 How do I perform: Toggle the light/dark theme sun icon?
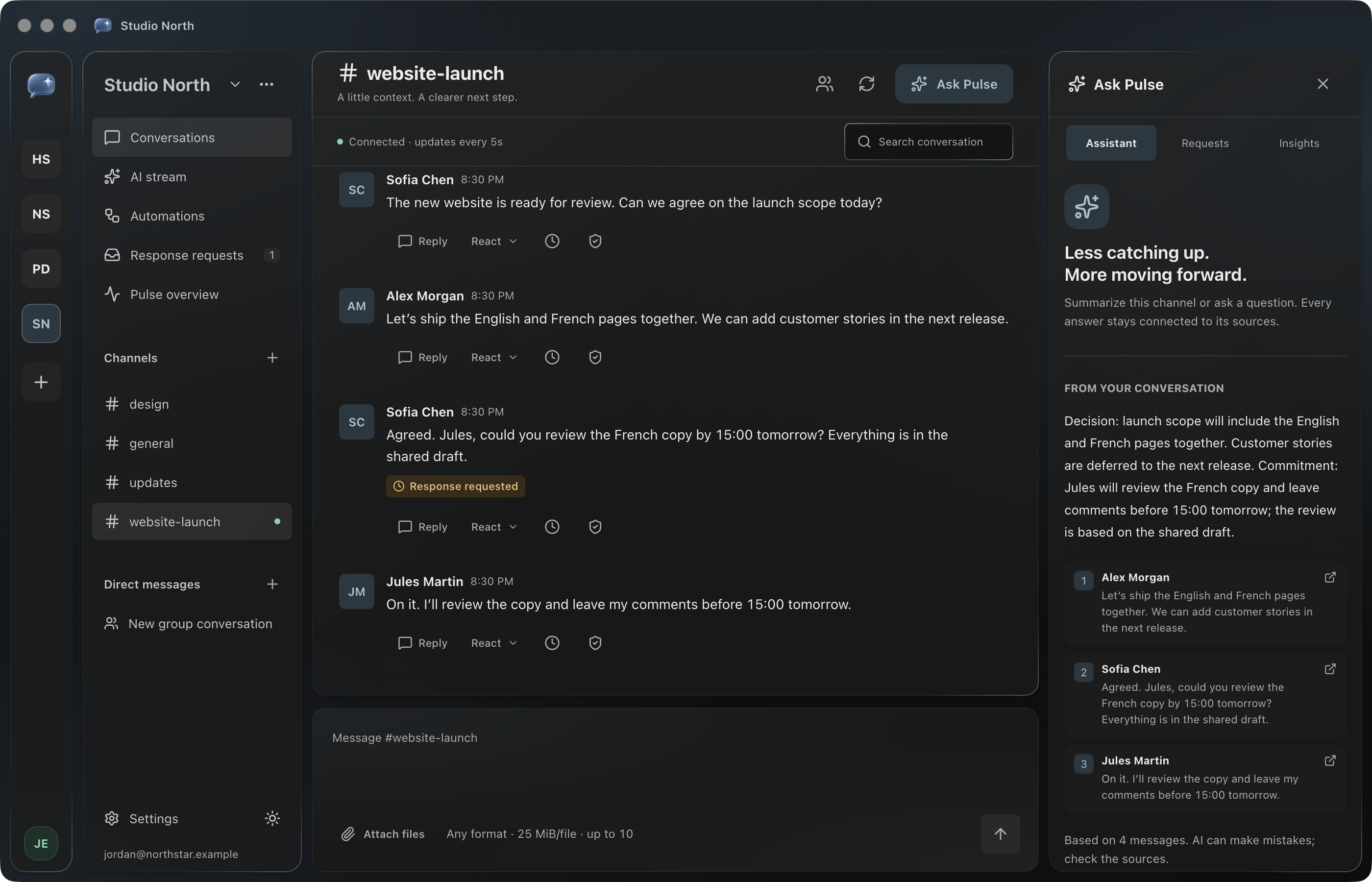(x=272, y=818)
